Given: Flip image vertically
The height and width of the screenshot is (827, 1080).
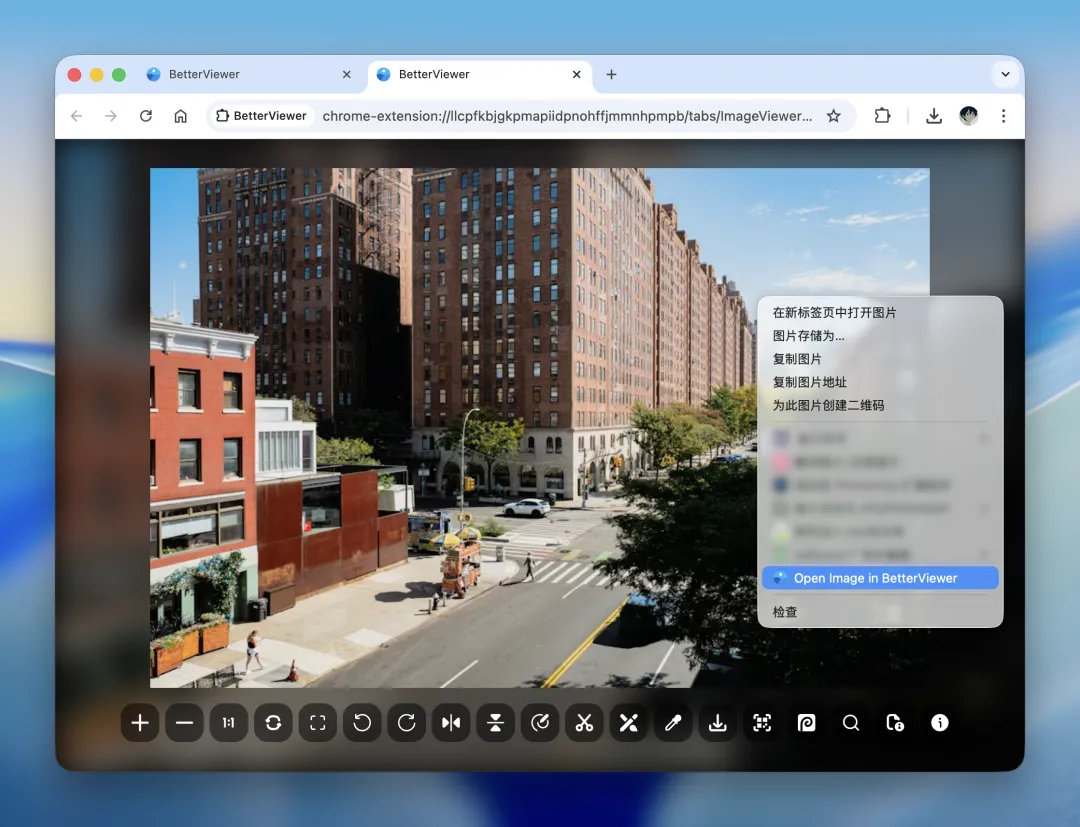Looking at the screenshot, I should tap(495, 722).
